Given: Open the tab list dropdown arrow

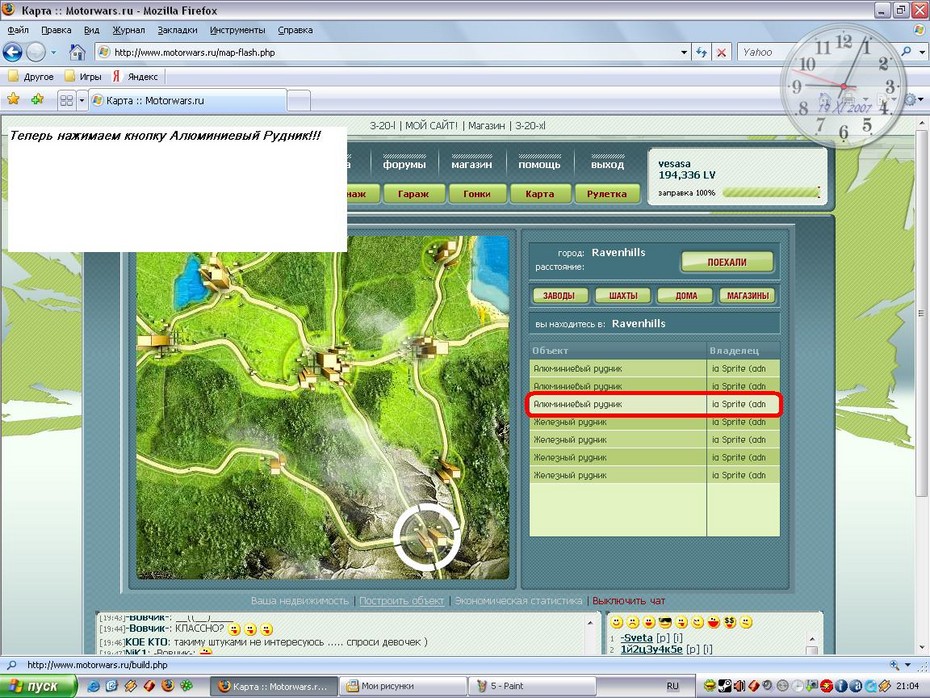Looking at the screenshot, I should click(82, 100).
